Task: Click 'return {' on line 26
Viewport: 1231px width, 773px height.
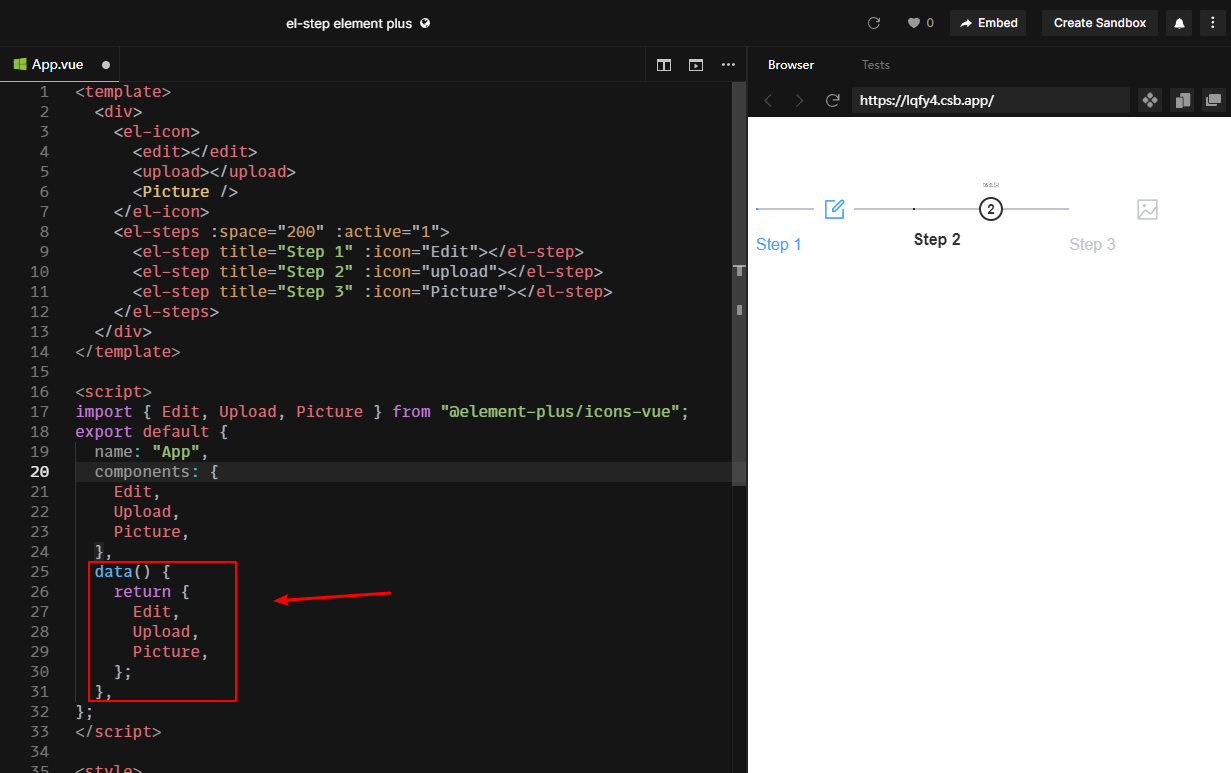Action: pos(151,591)
